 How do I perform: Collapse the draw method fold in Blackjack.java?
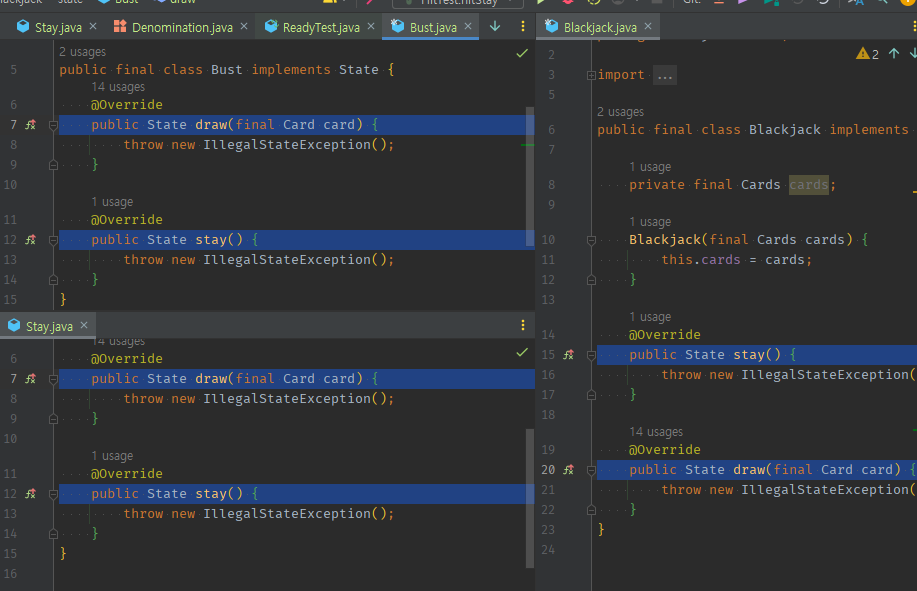click(591, 471)
